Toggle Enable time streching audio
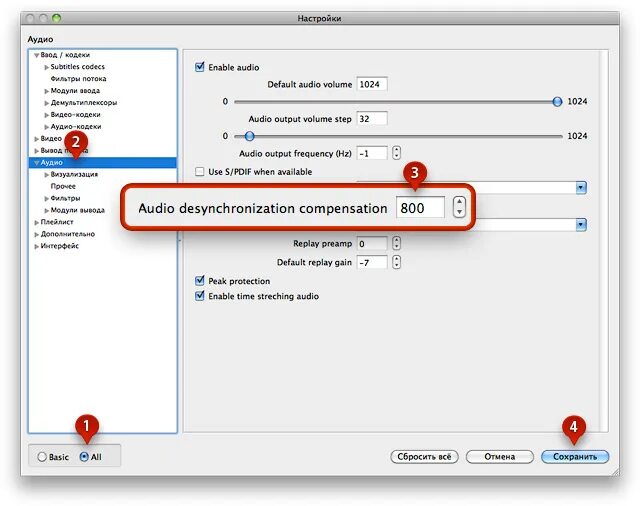Viewport: 640px width, 506px height. [x=200, y=296]
